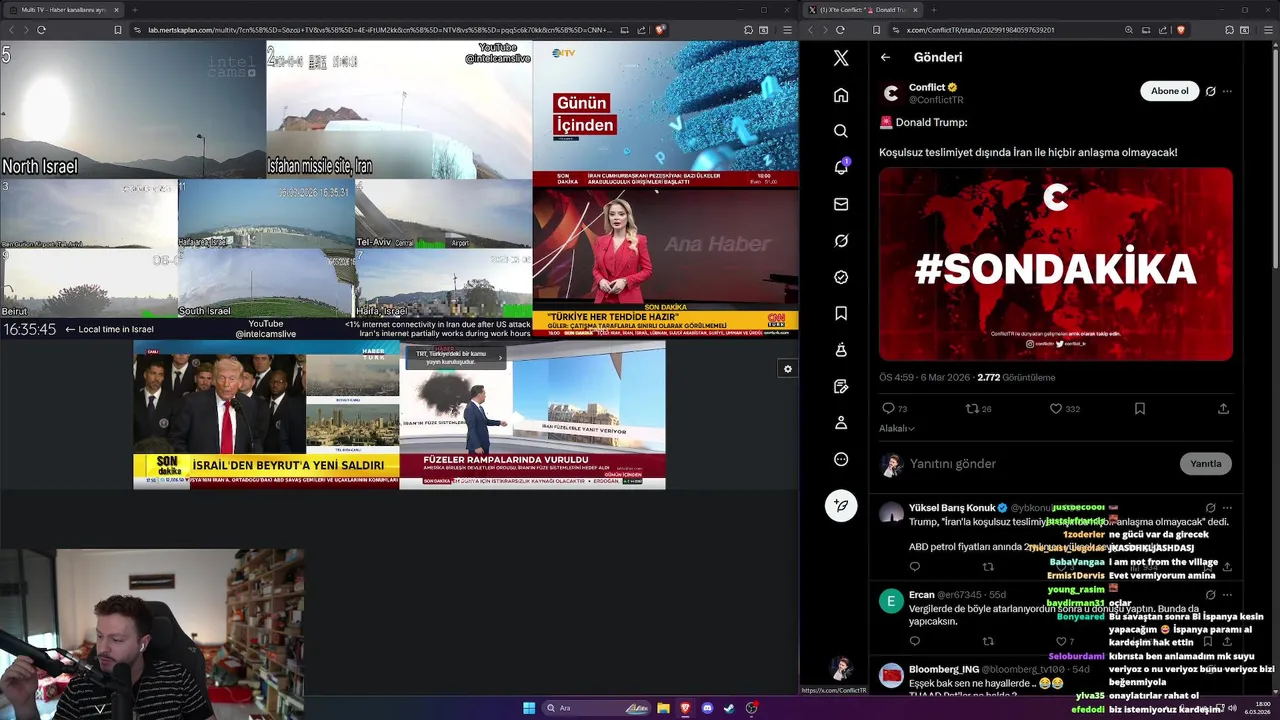Open X Explore search icon in sidebar
Image resolution: width=1280 pixels, height=720 pixels.
[841, 131]
